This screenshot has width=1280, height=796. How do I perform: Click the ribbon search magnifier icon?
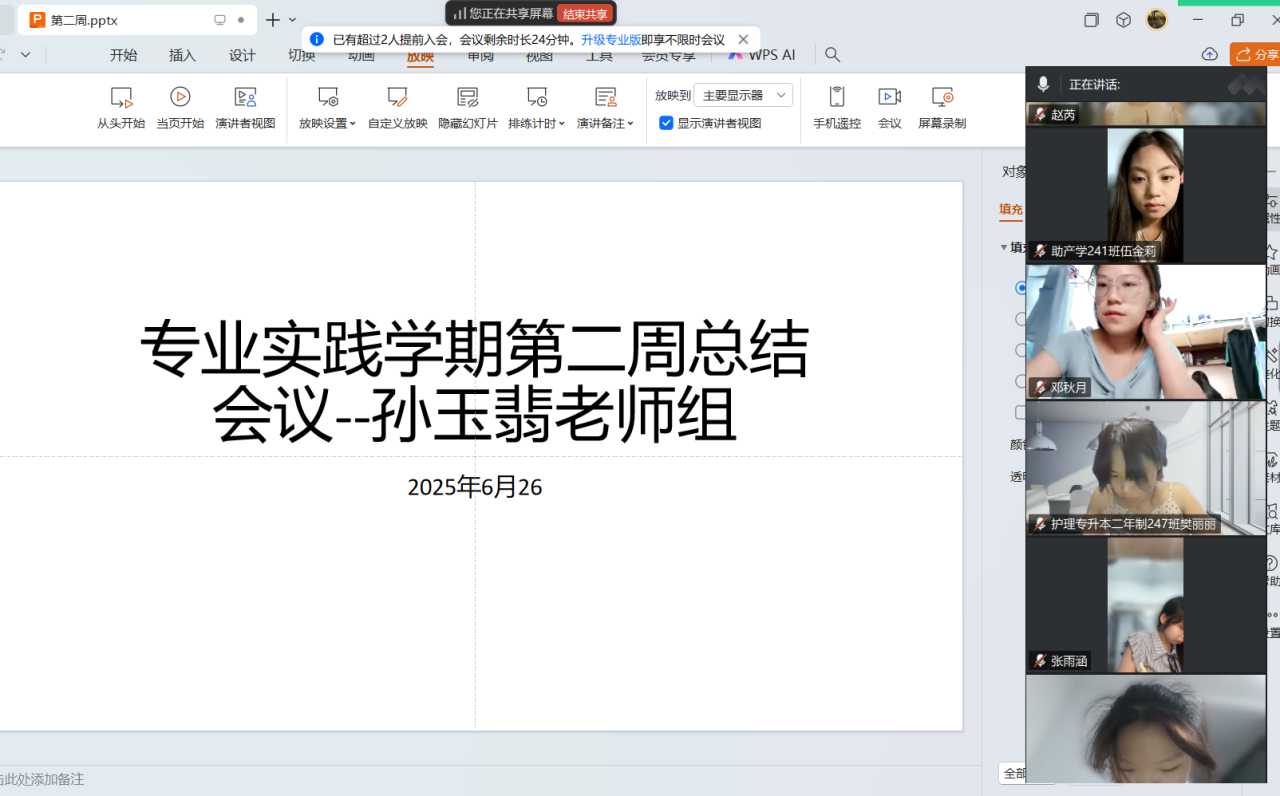coord(832,55)
